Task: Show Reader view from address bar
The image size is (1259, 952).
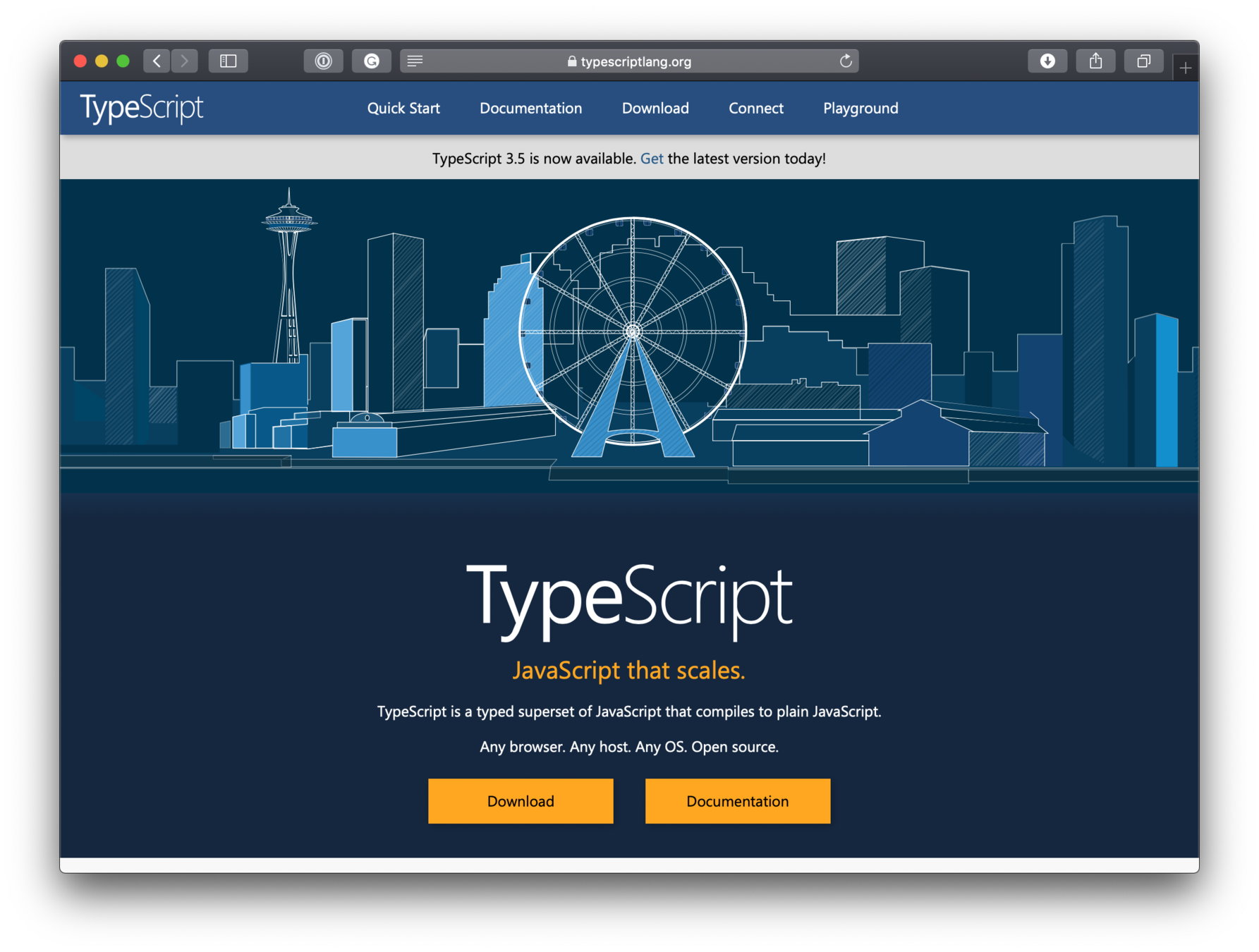Action: pyautogui.click(x=415, y=61)
